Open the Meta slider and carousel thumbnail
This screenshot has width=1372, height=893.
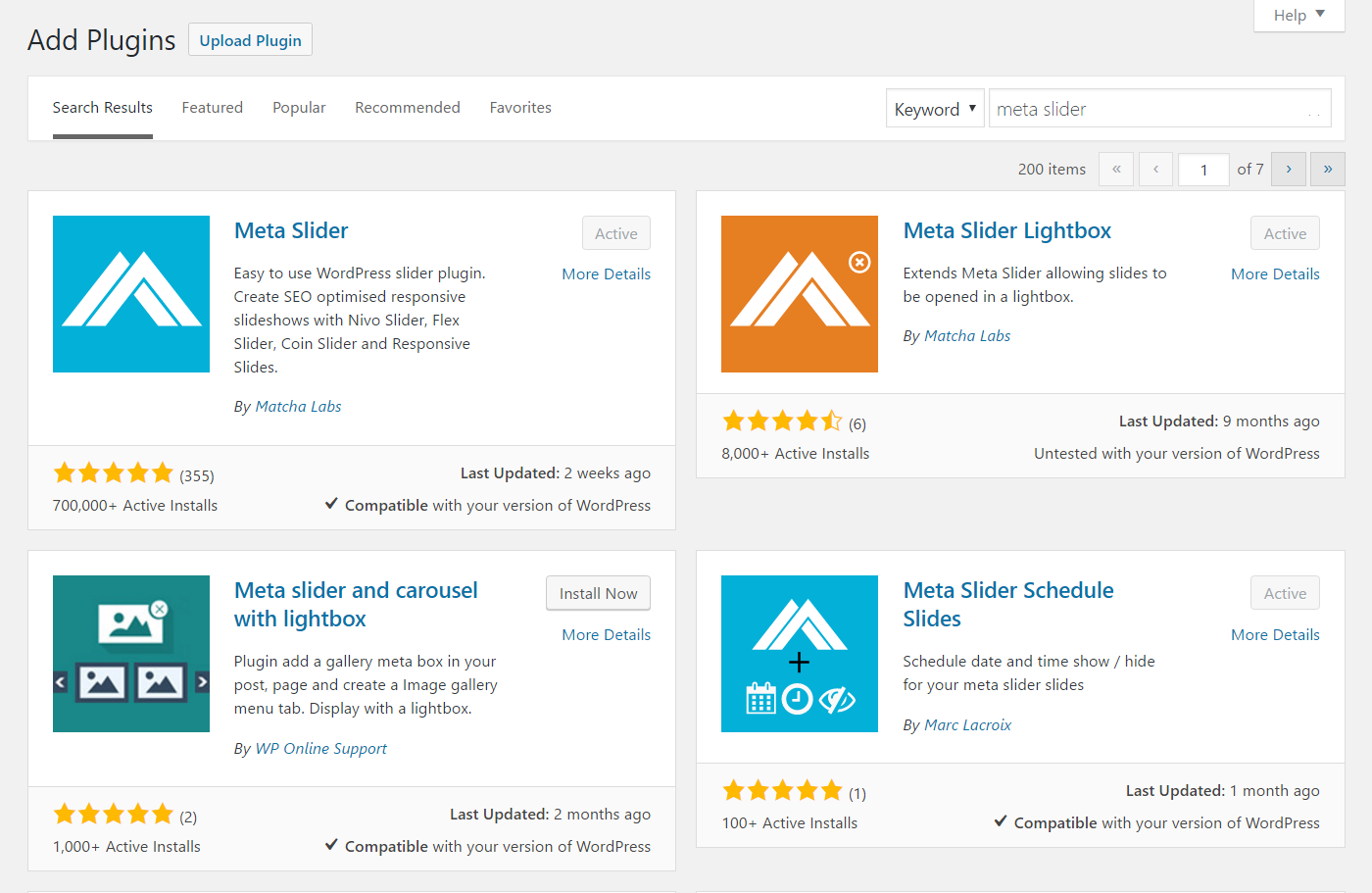pyautogui.click(x=131, y=654)
